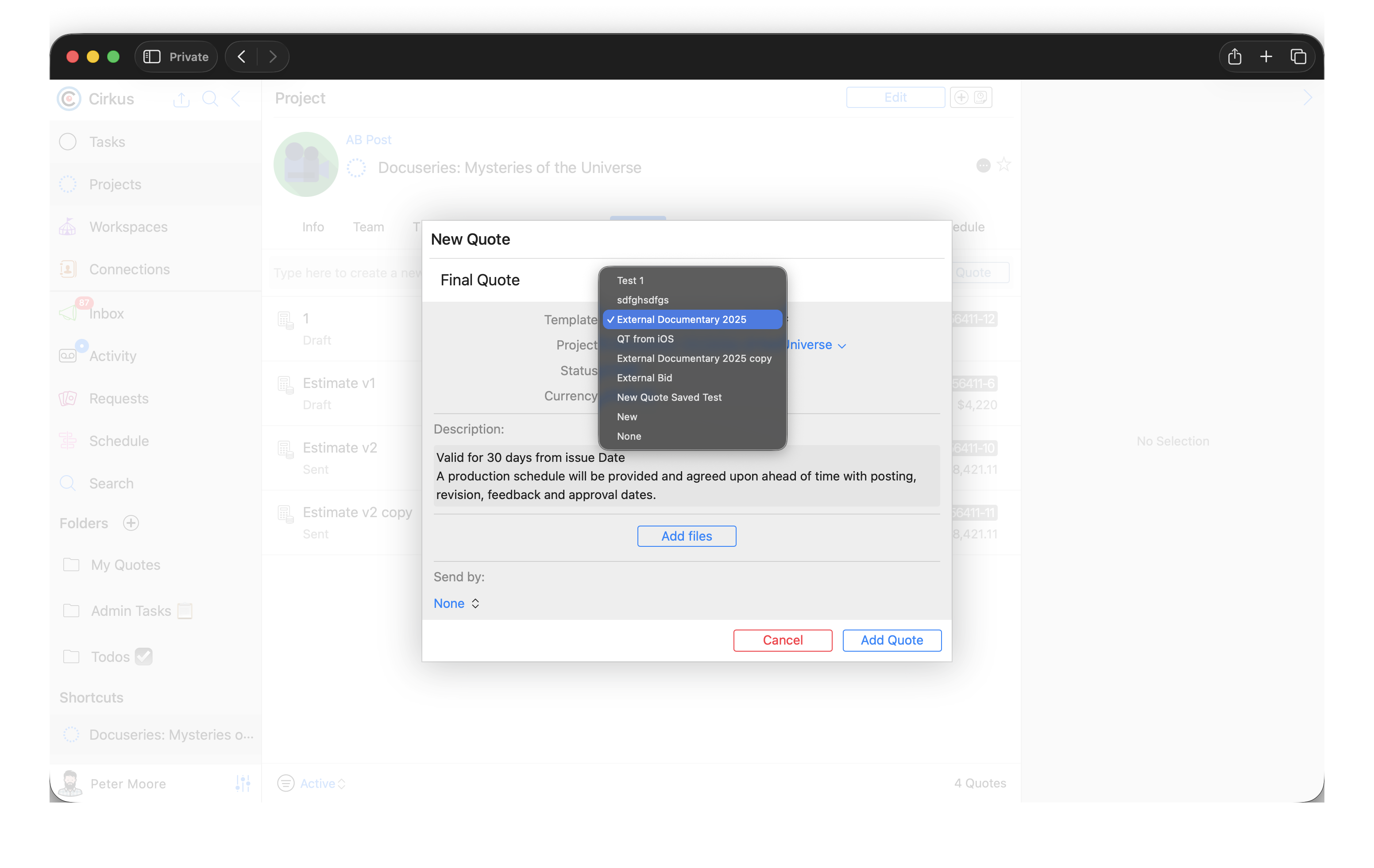Choose QT from iOS template

point(645,339)
